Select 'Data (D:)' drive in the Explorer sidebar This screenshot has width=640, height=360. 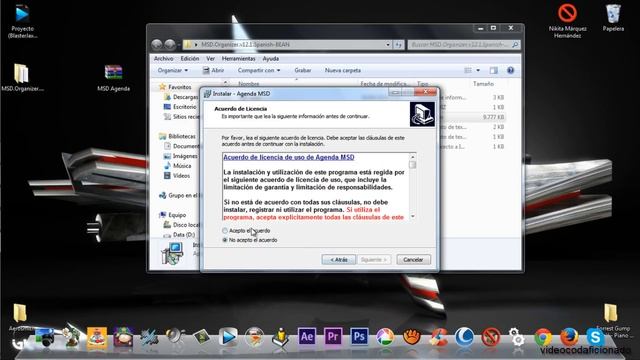point(179,235)
